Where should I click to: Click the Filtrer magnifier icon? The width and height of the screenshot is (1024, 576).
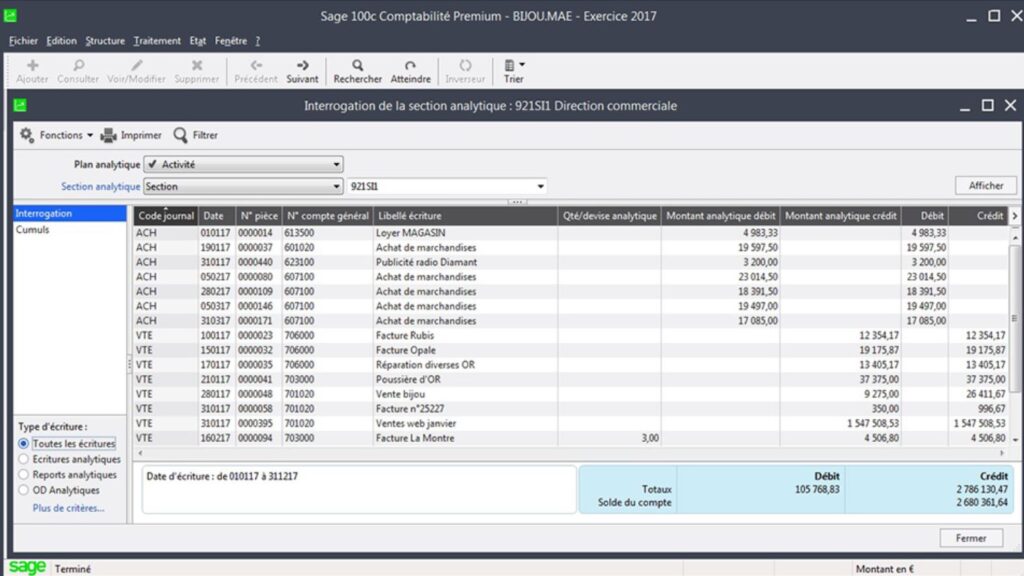(180, 135)
